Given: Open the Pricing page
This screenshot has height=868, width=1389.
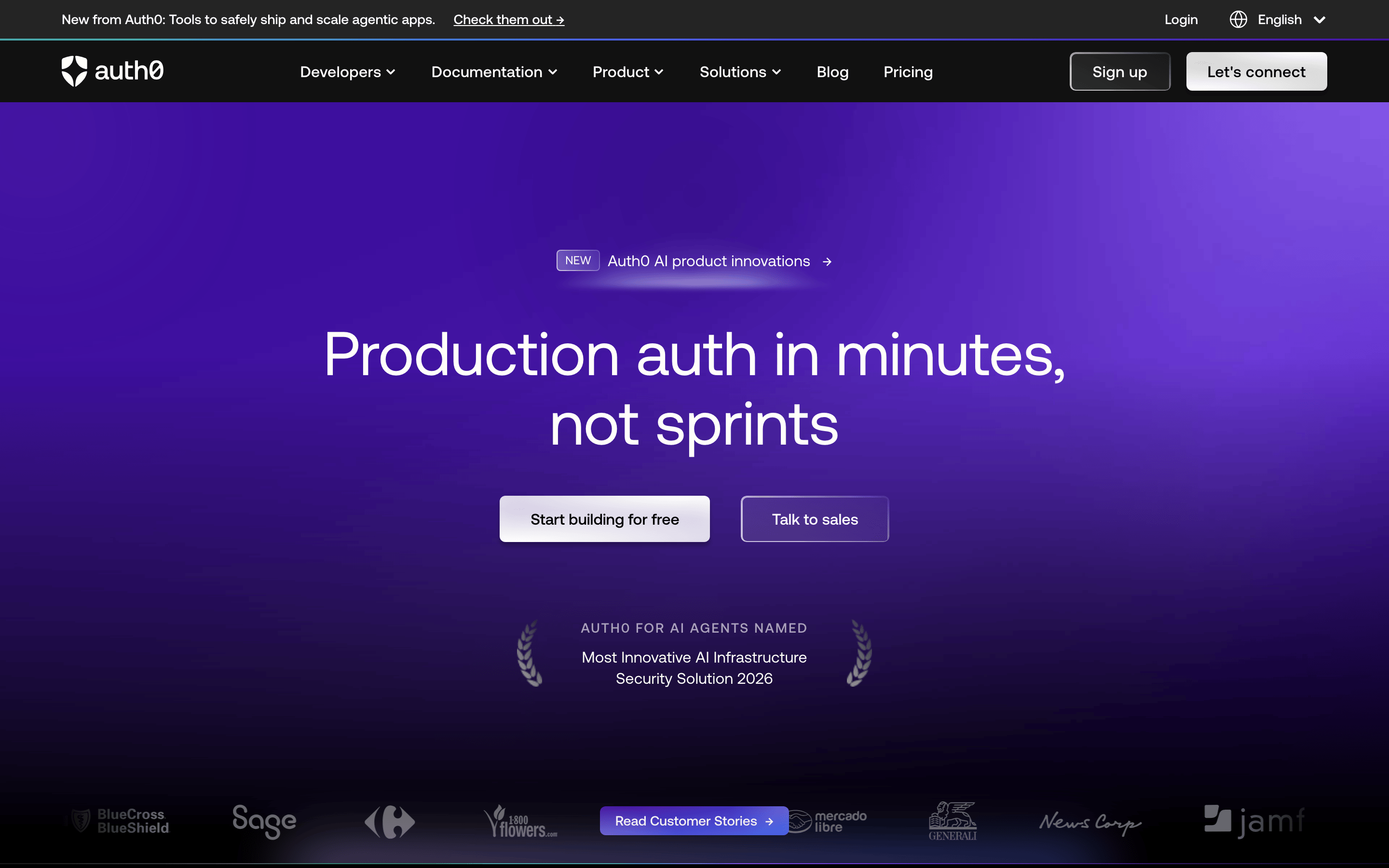Looking at the screenshot, I should [908, 72].
